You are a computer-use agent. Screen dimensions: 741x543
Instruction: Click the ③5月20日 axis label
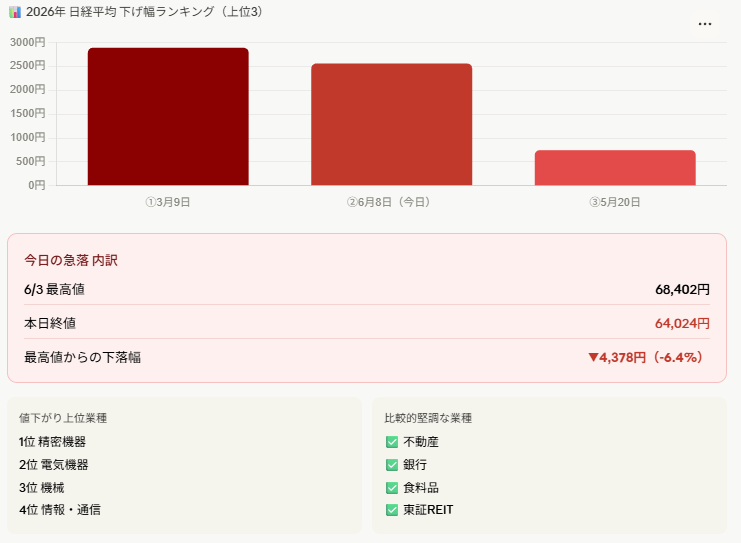615,202
